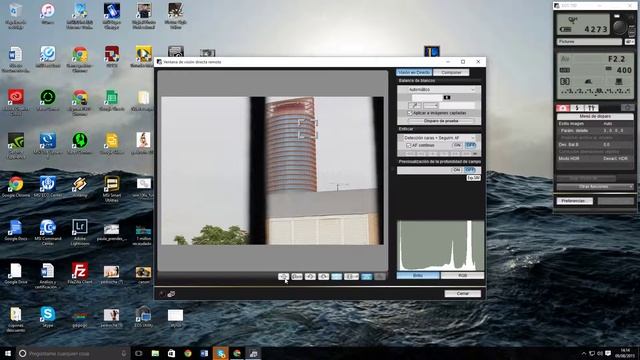Select Parám. detalle row
This screenshot has height=360, width=640.
click(595, 131)
